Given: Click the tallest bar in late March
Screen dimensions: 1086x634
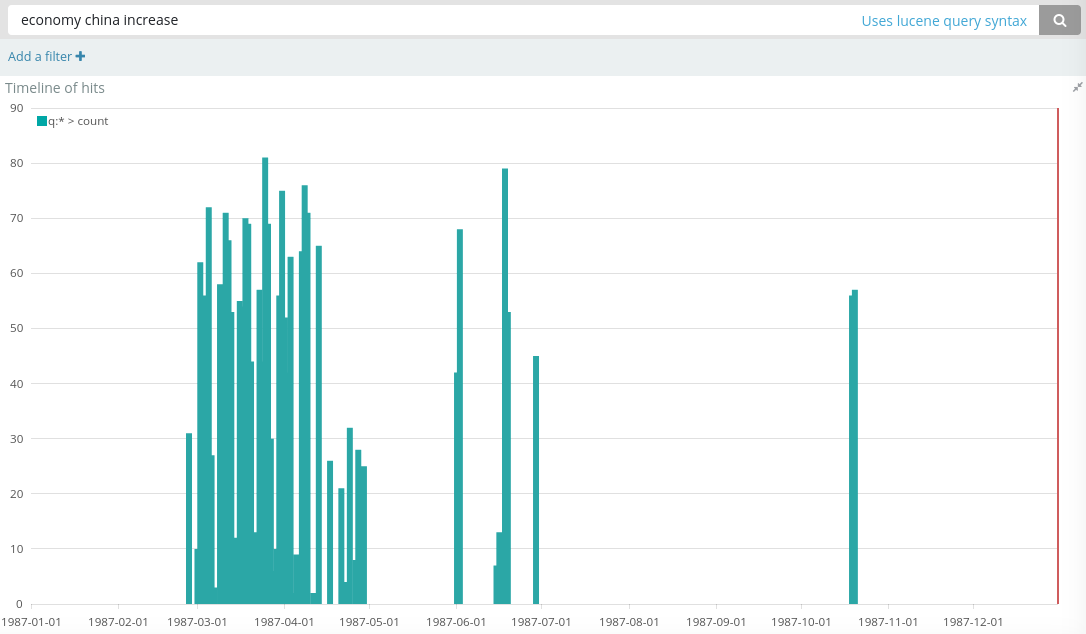Looking at the screenshot, I should pyautogui.click(x=265, y=380).
